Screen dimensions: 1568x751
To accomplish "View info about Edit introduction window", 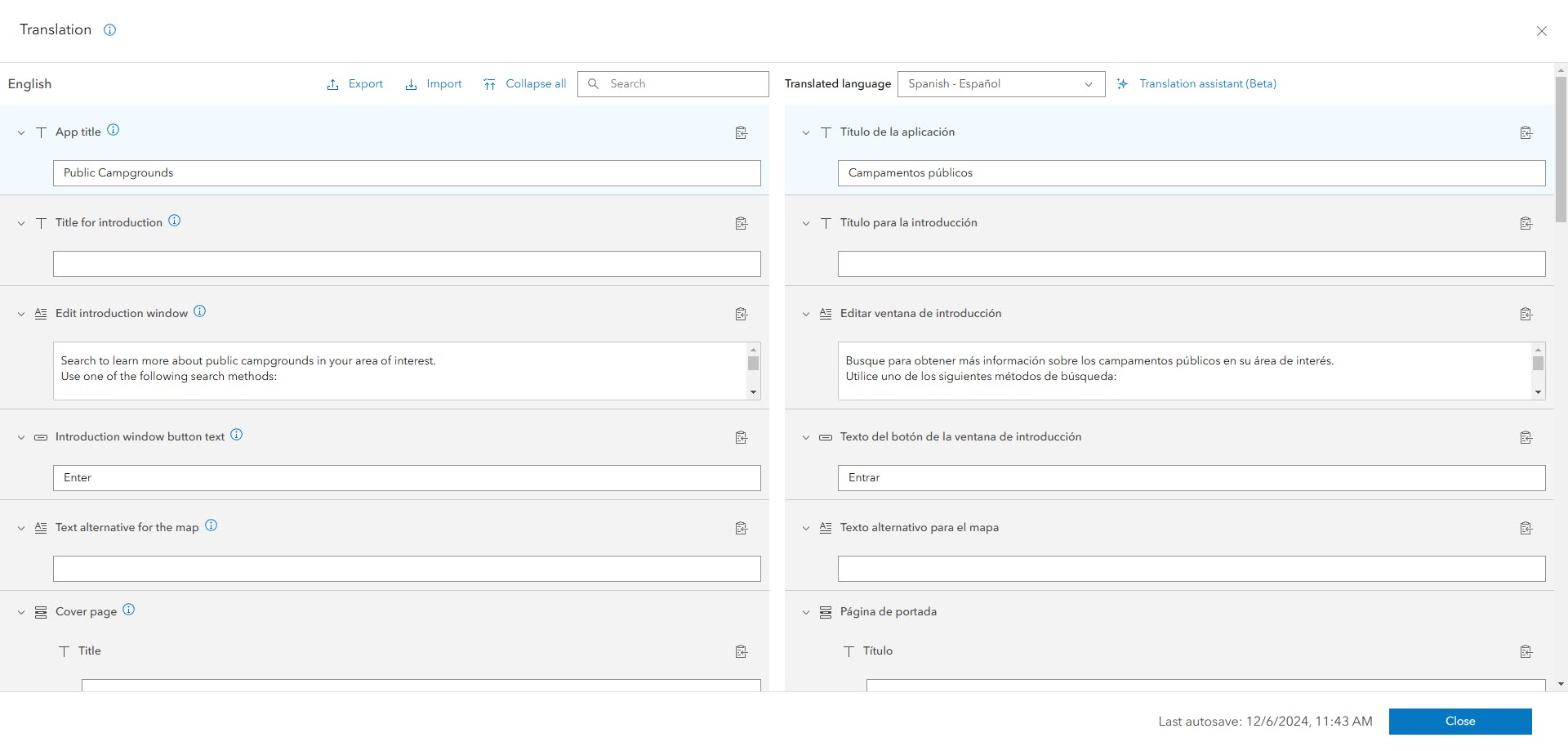I will click(x=198, y=311).
